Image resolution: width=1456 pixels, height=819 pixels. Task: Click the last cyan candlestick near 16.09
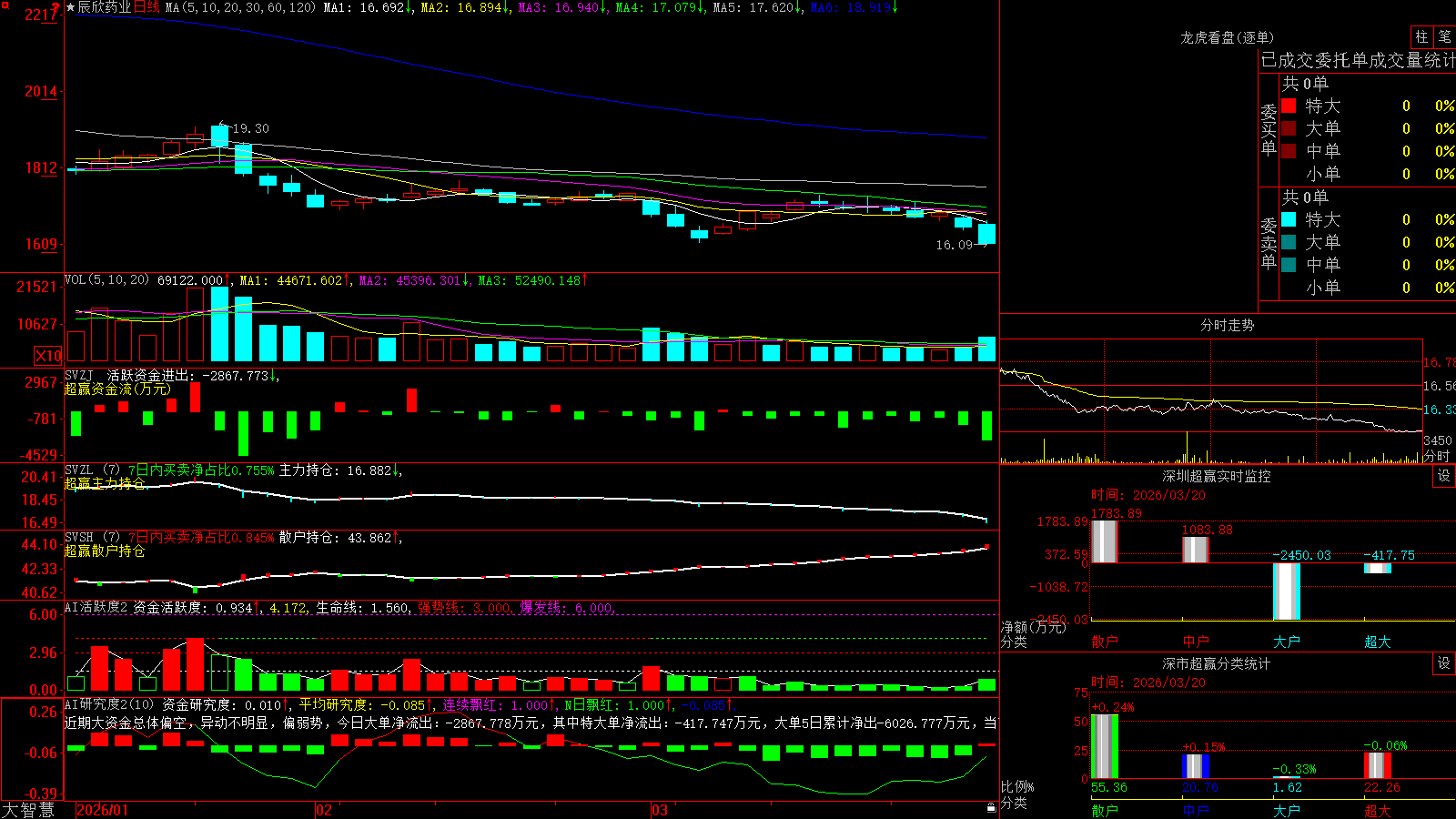[986, 234]
